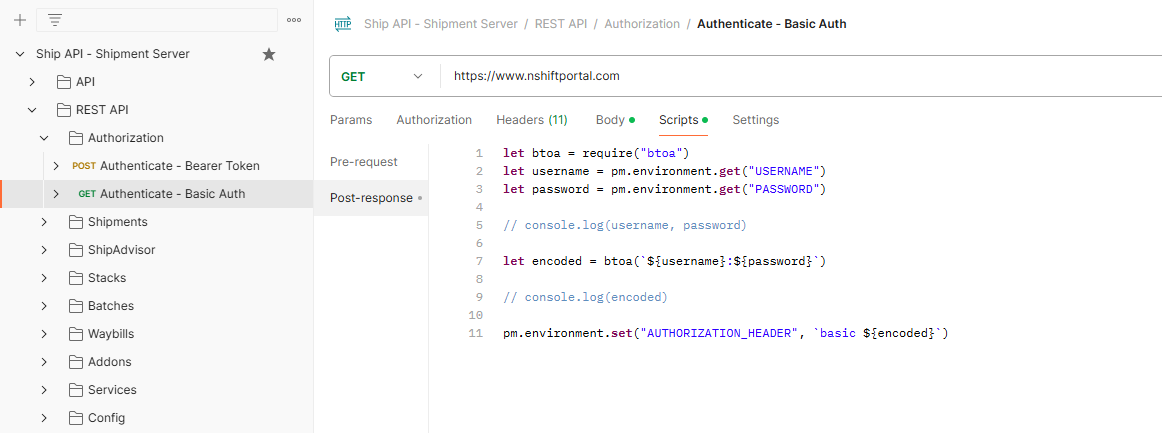Viewport: 1162px width, 433px height.
Task: Click the Shipments folder icon
Action: [76, 222]
